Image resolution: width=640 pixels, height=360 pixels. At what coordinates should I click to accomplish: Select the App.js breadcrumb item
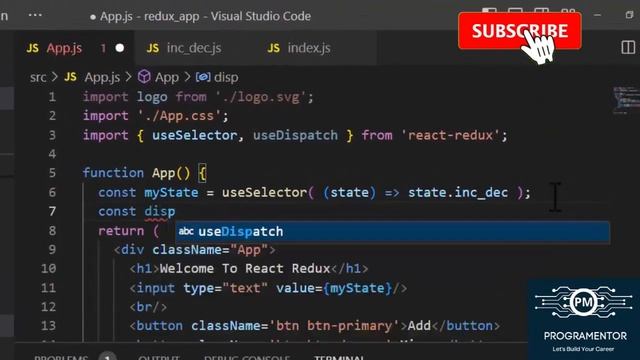102,77
